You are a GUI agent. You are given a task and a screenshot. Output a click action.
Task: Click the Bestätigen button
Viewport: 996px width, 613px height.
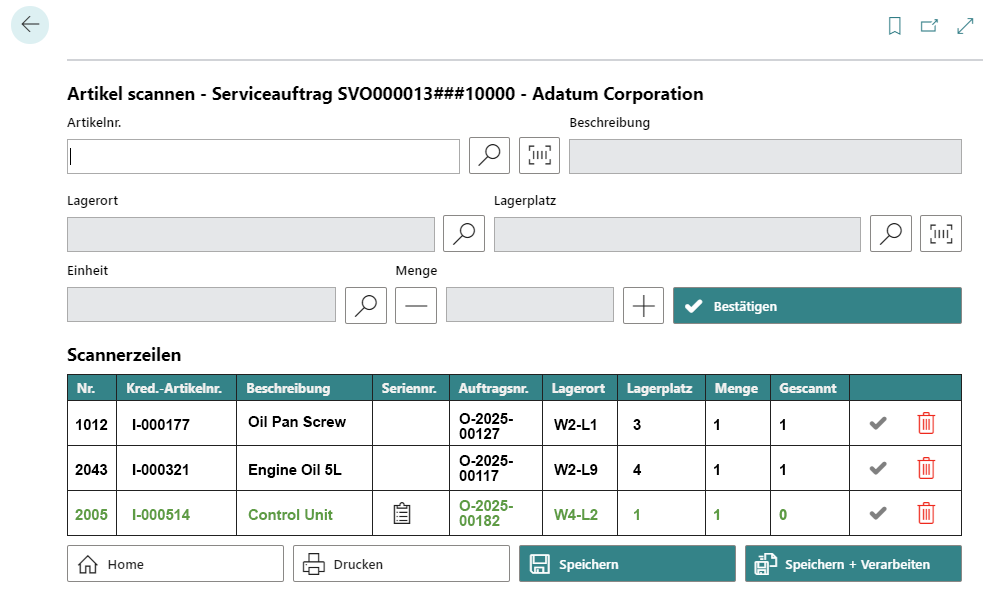pyautogui.click(x=818, y=306)
